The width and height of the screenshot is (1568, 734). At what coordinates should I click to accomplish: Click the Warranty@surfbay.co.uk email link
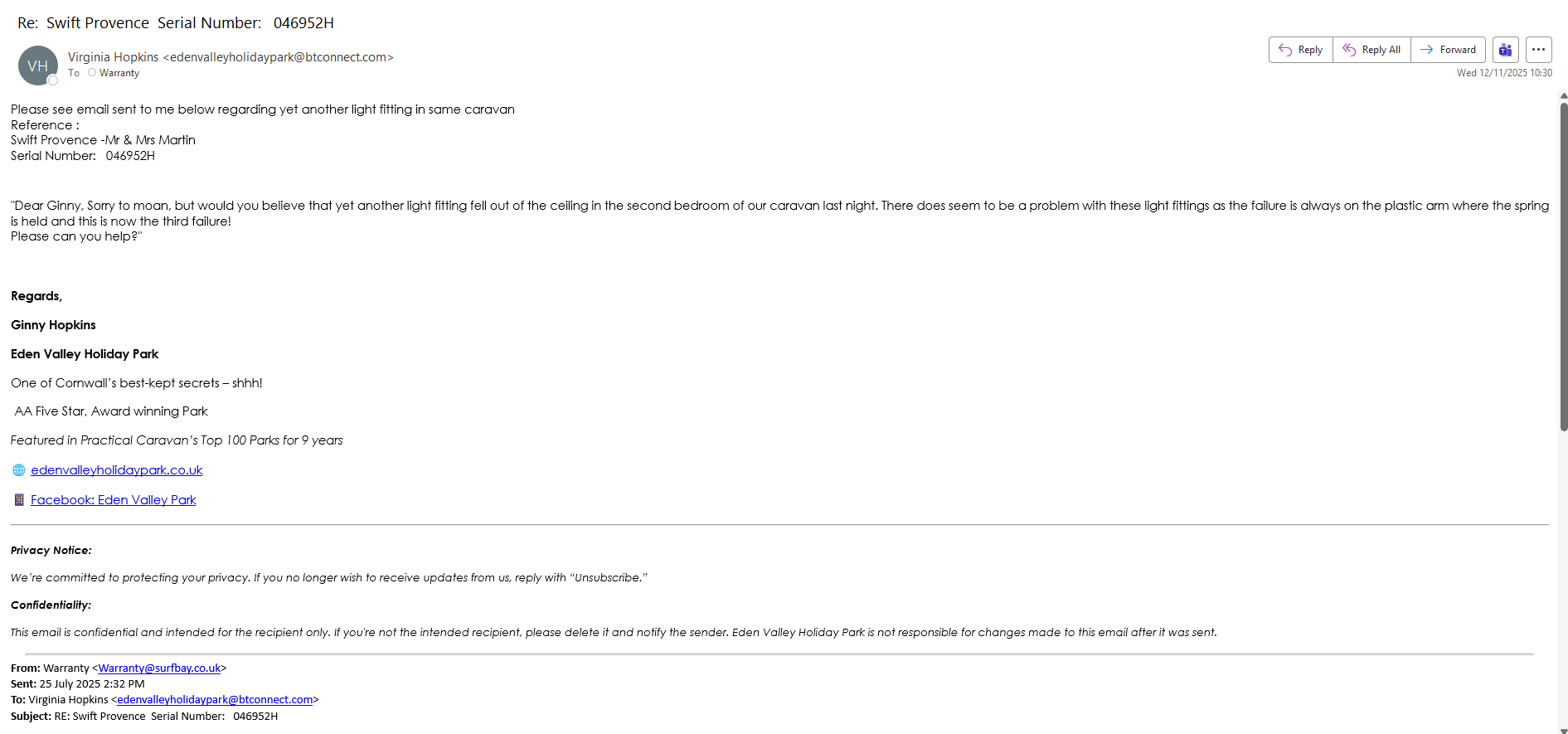159,668
